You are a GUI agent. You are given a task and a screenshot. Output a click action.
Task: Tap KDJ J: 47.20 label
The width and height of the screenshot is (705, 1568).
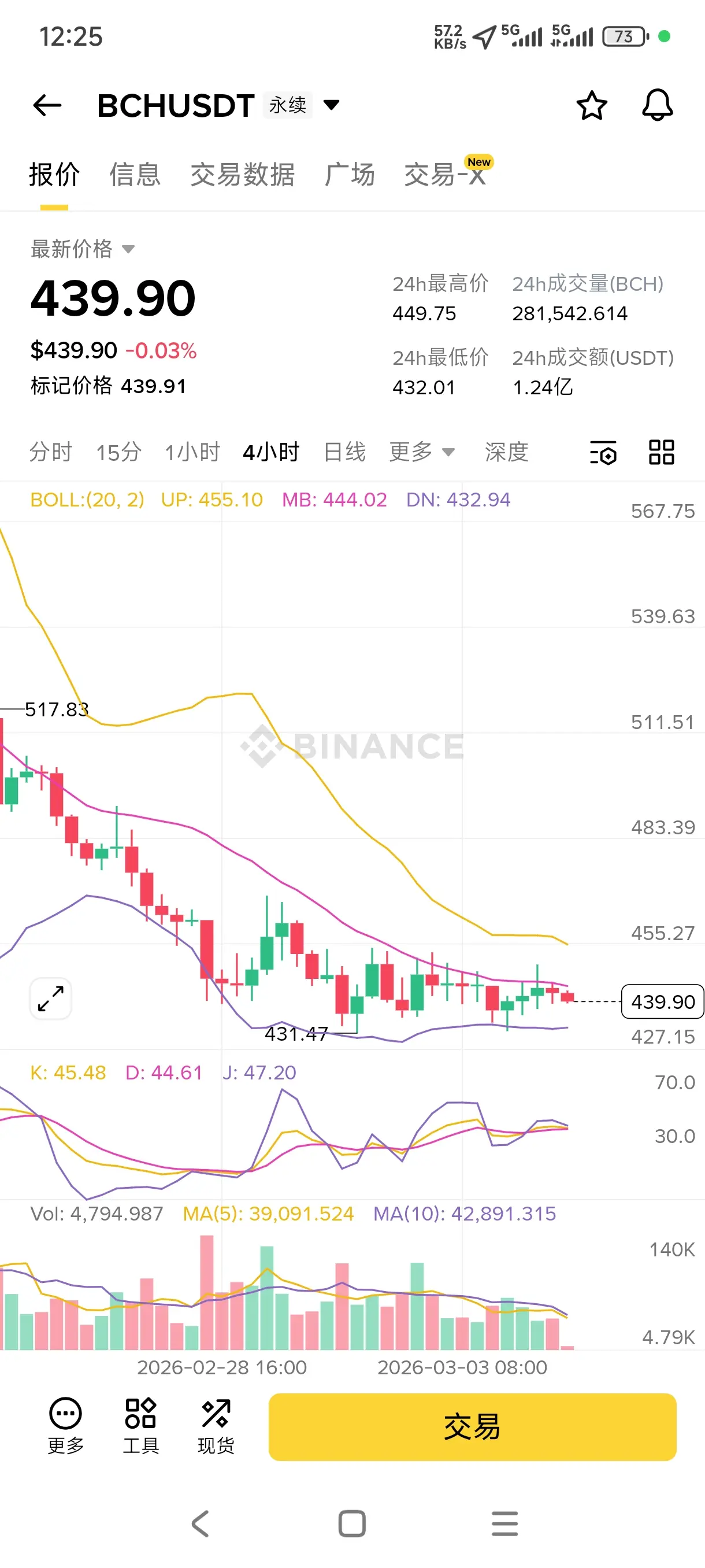pyautogui.click(x=259, y=1072)
